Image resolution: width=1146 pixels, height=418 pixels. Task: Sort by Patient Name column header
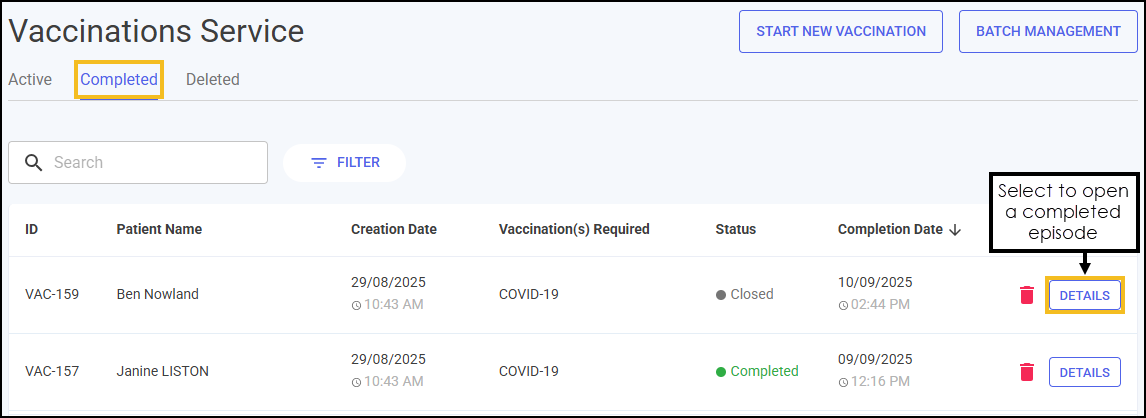[x=159, y=229]
